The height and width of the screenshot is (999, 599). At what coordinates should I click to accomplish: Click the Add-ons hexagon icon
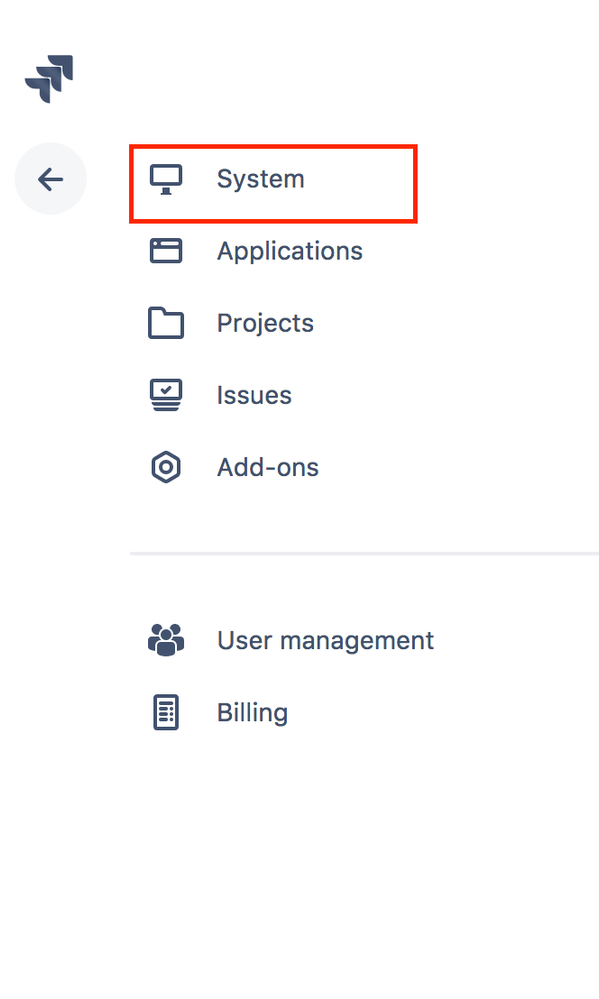tap(166, 467)
